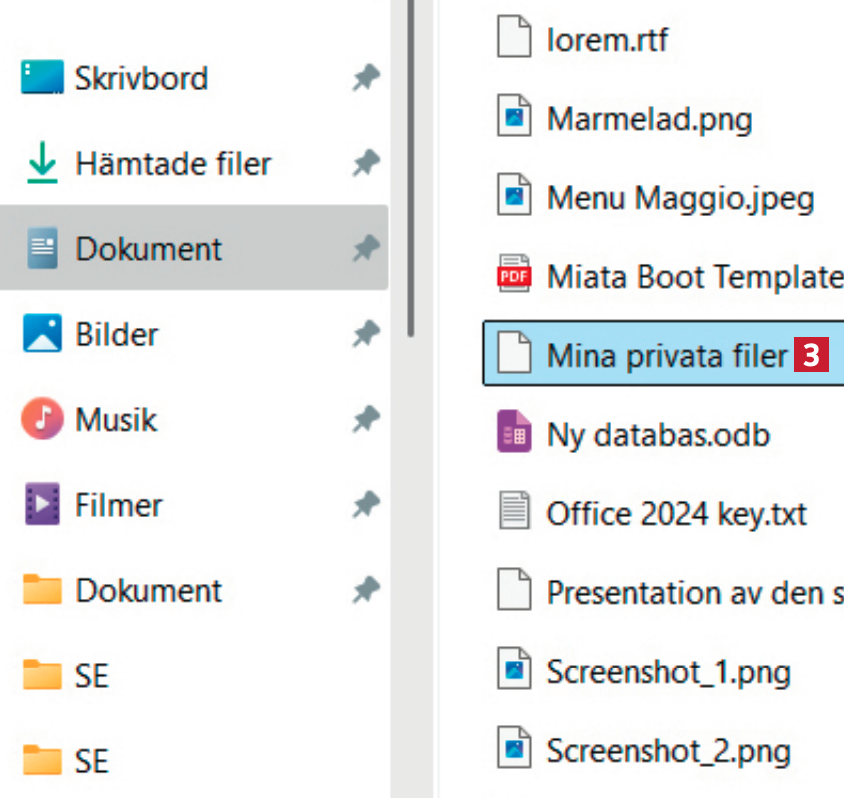Open the yellow Dokument folder in sidebar
Screen dimensions: 844x798
(148, 590)
